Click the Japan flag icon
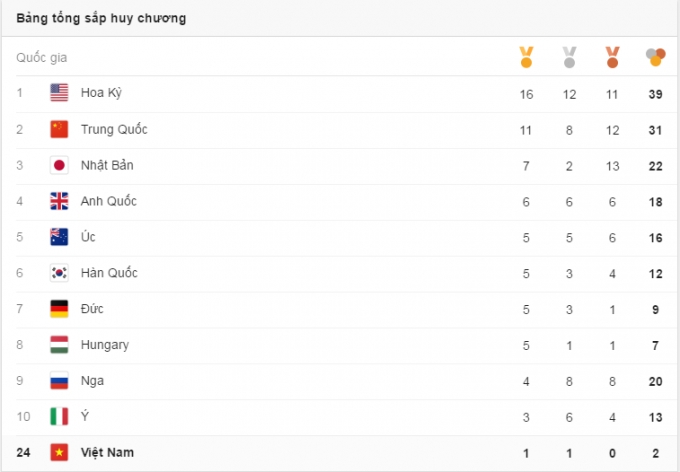Viewport: 680px width, 472px height. pyautogui.click(x=60, y=165)
